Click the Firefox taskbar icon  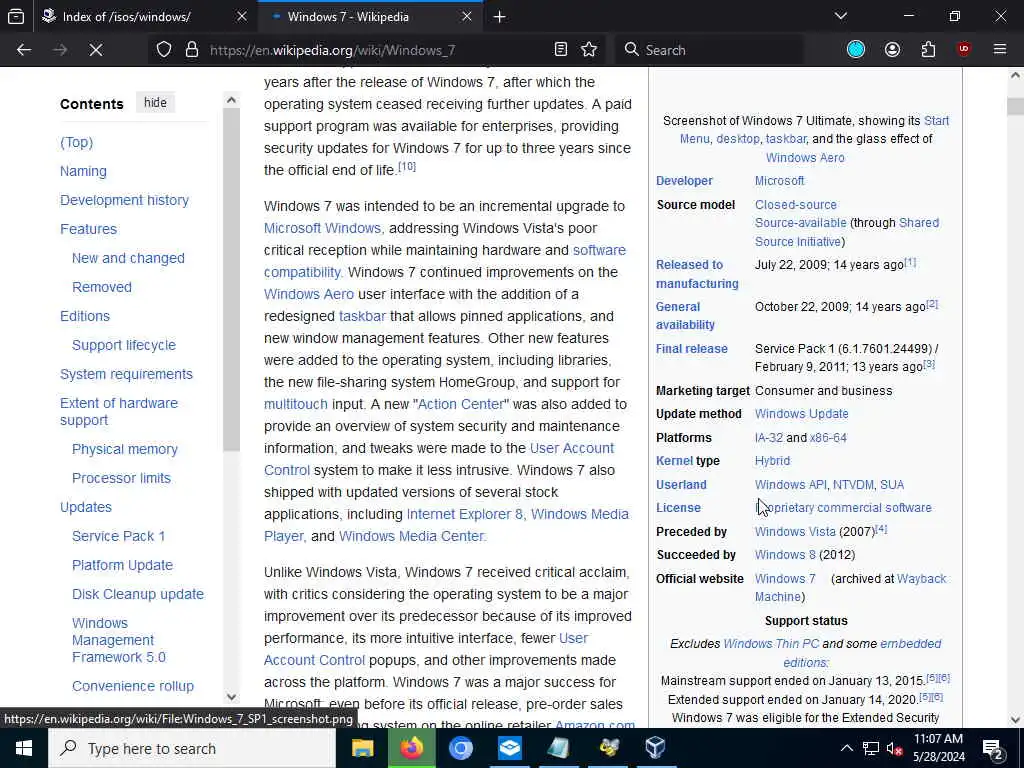click(x=411, y=748)
